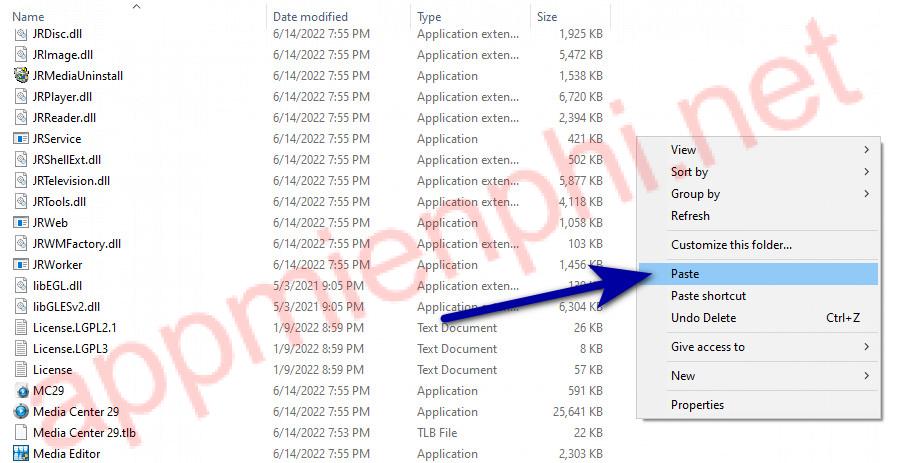Viewport: 906px width, 463px height.
Task: Select the License.LGPL3 file name
Action: click(x=70, y=349)
